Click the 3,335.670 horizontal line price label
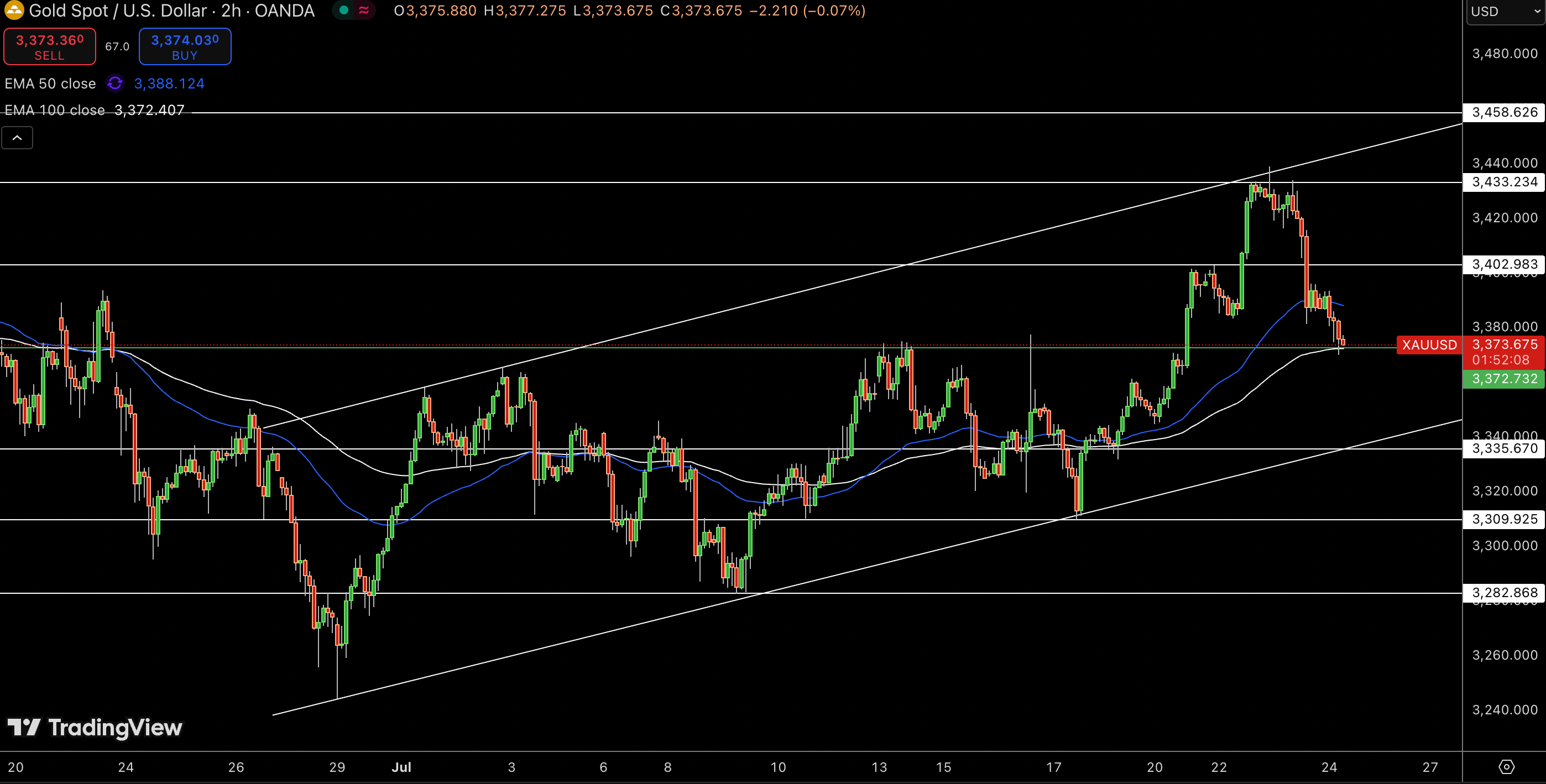Image resolution: width=1546 pixels, height=784 pixels. (1504, 449)
